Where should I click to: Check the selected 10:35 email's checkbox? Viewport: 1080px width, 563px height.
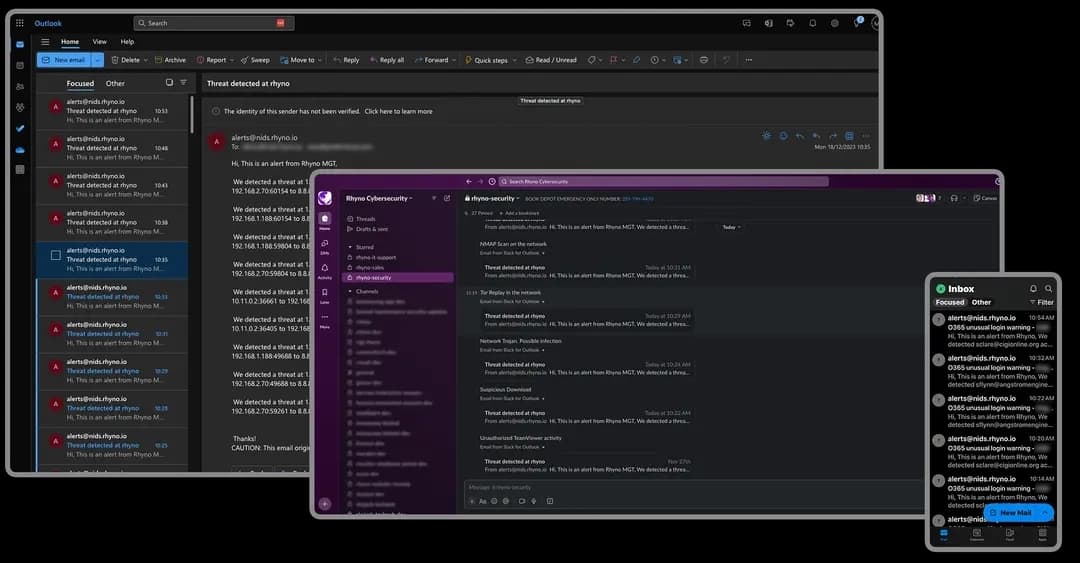pos(56,255)
